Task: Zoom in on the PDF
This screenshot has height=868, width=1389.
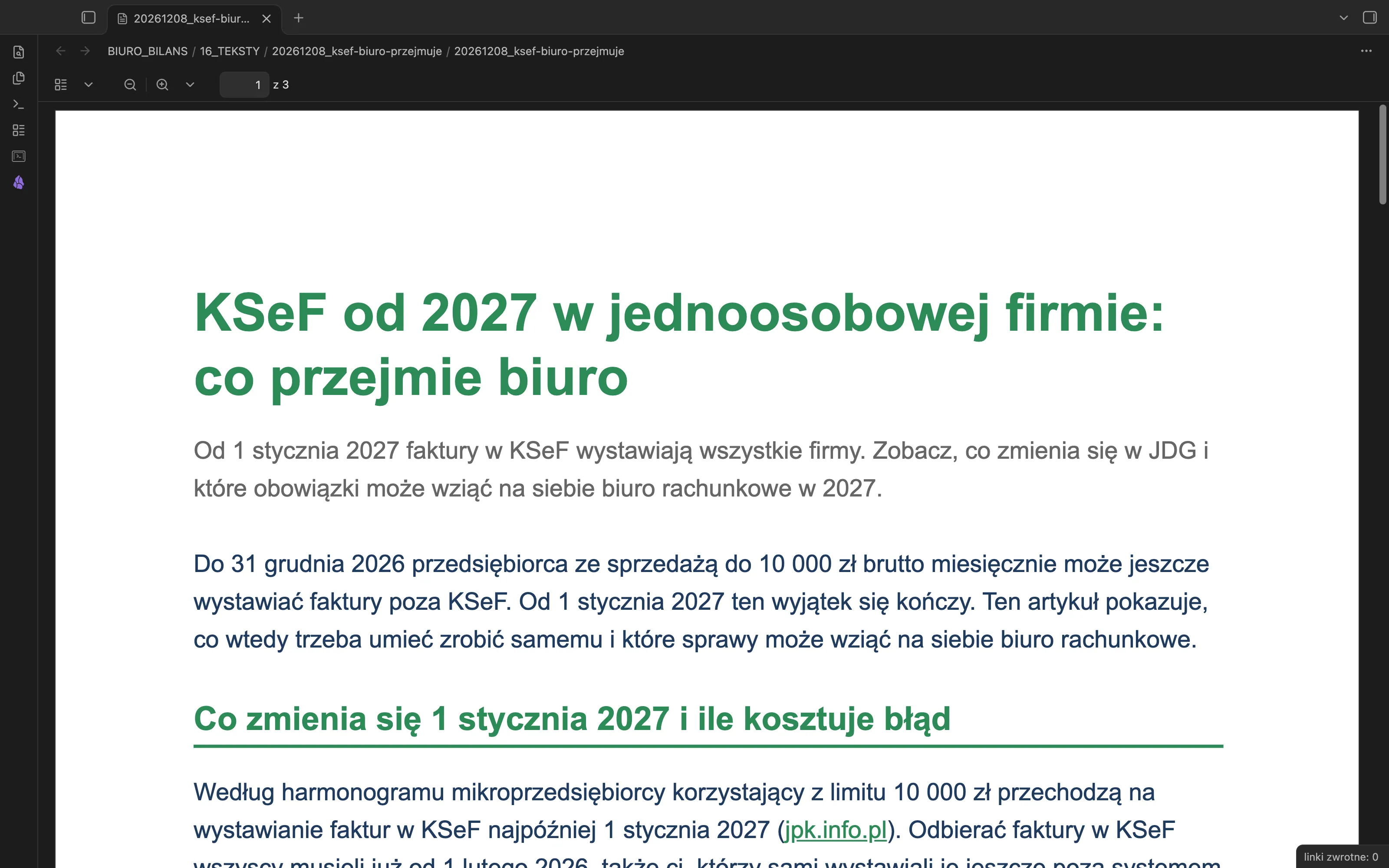Action: point(162,85)
